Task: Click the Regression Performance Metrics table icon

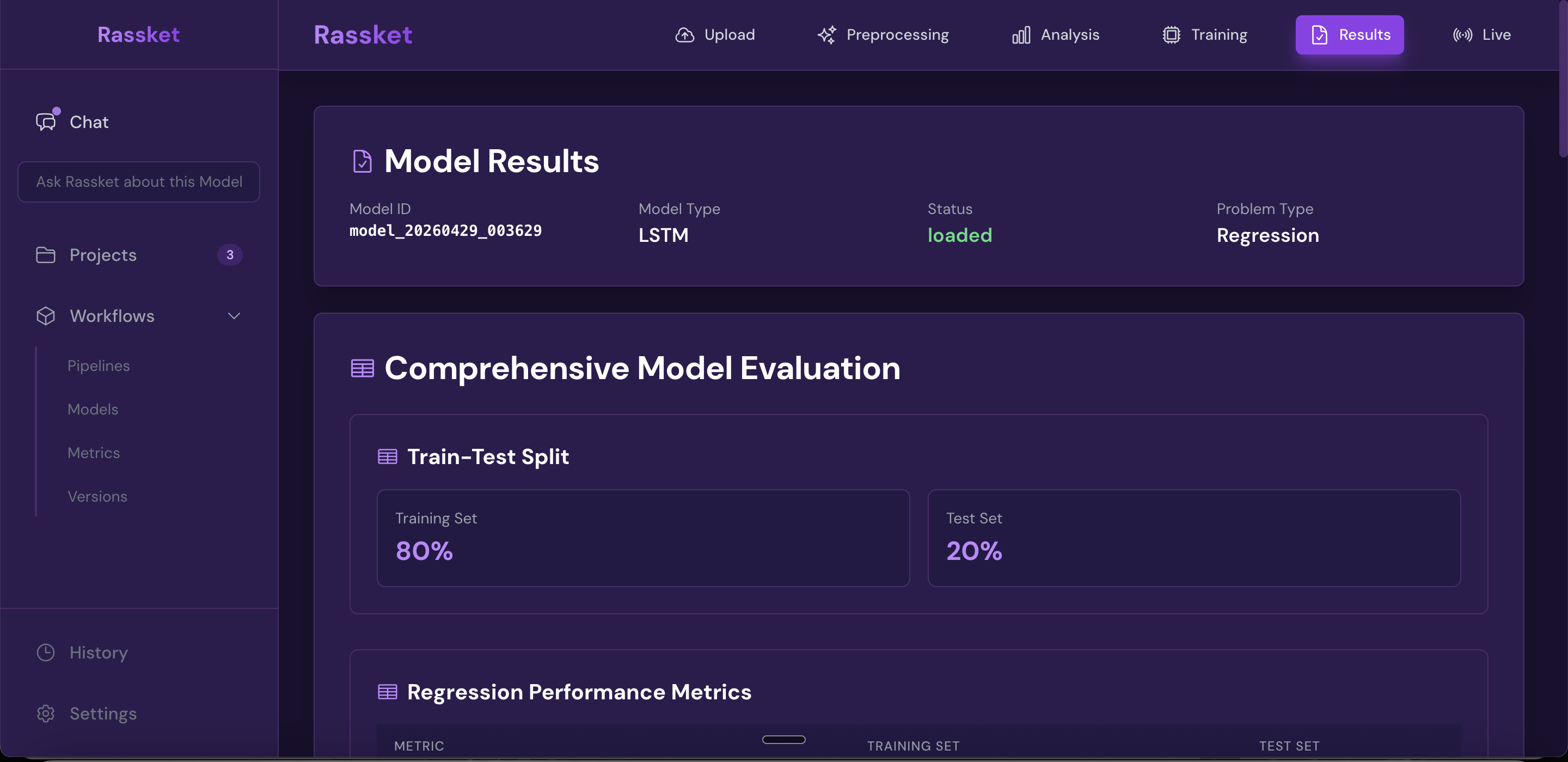Action: pos(387,692)
